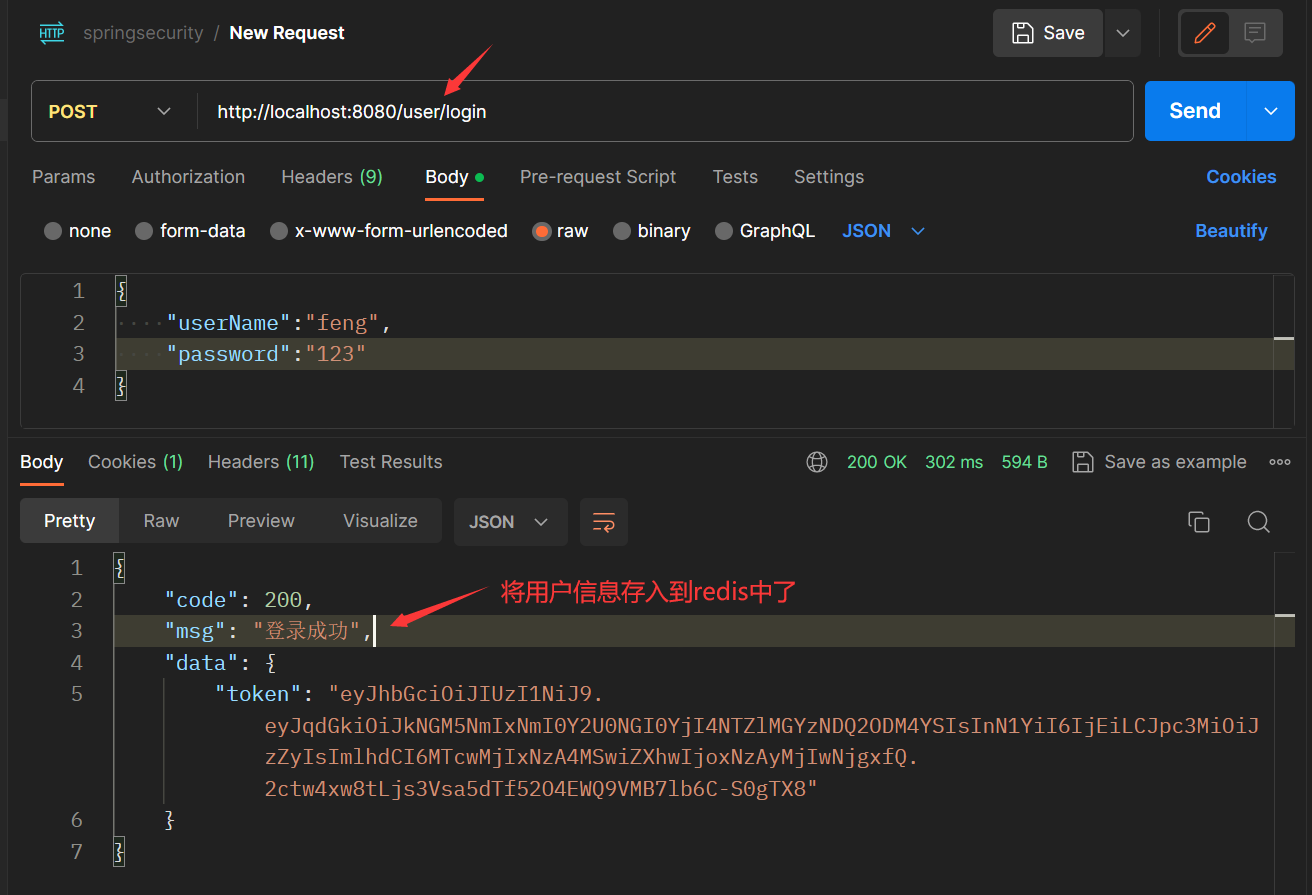Image resolution: width=1312 pixels, height=895 pixels.
Task: Switch to Headers (9) request tab
Action: click(332, 177)
